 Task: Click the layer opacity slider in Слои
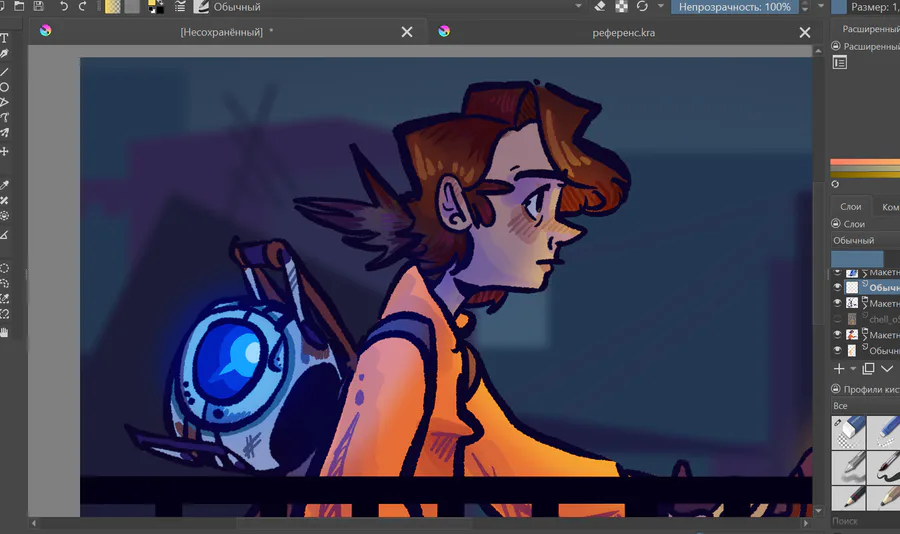[x=866, y=258]
